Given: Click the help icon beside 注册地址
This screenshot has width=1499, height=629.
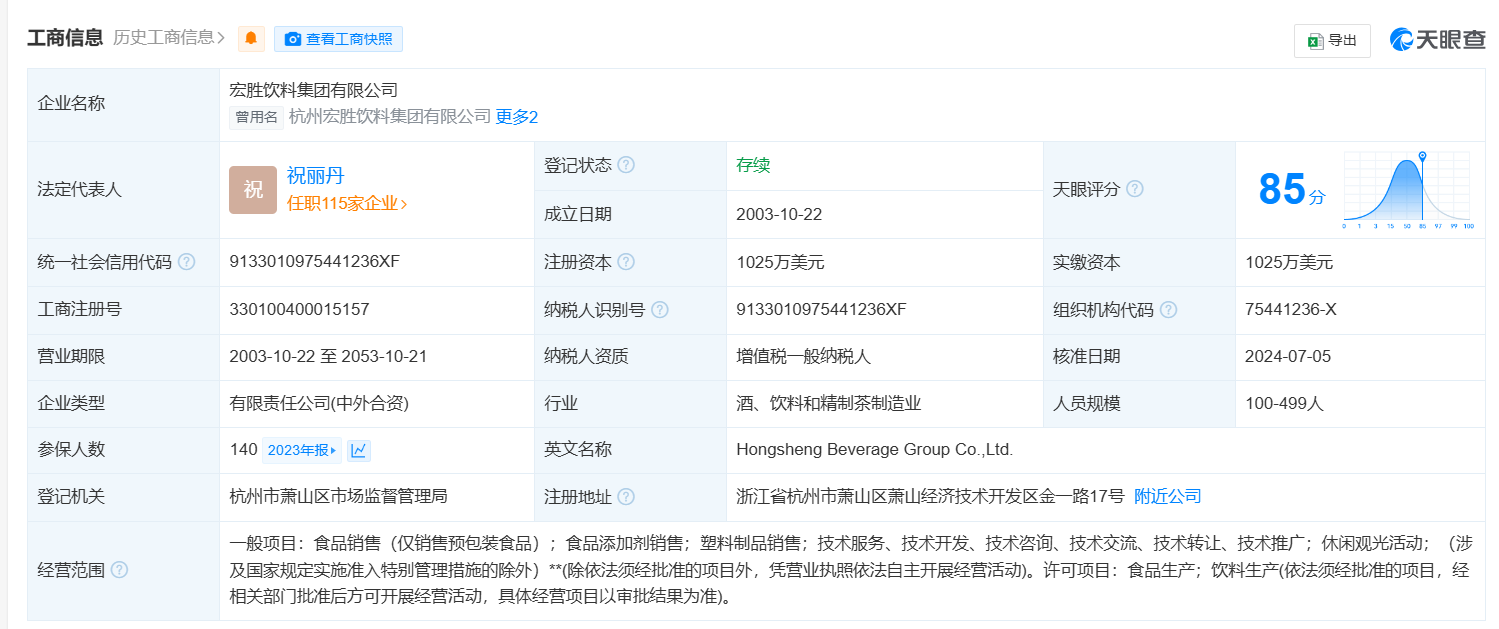Looking at the screenshot, I should pos(626,497).
